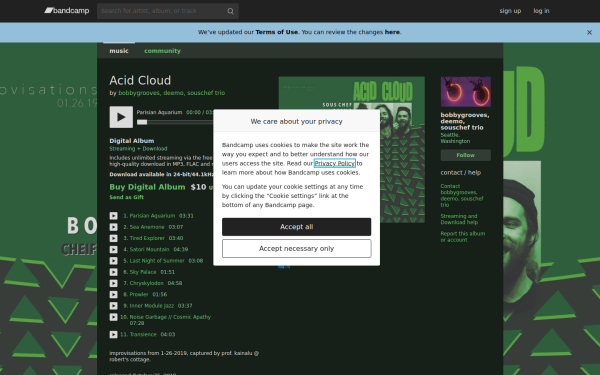600x375 pixels.
Task: Click Report this album or account
Action: pyautogui.click(x=463, y=237)
